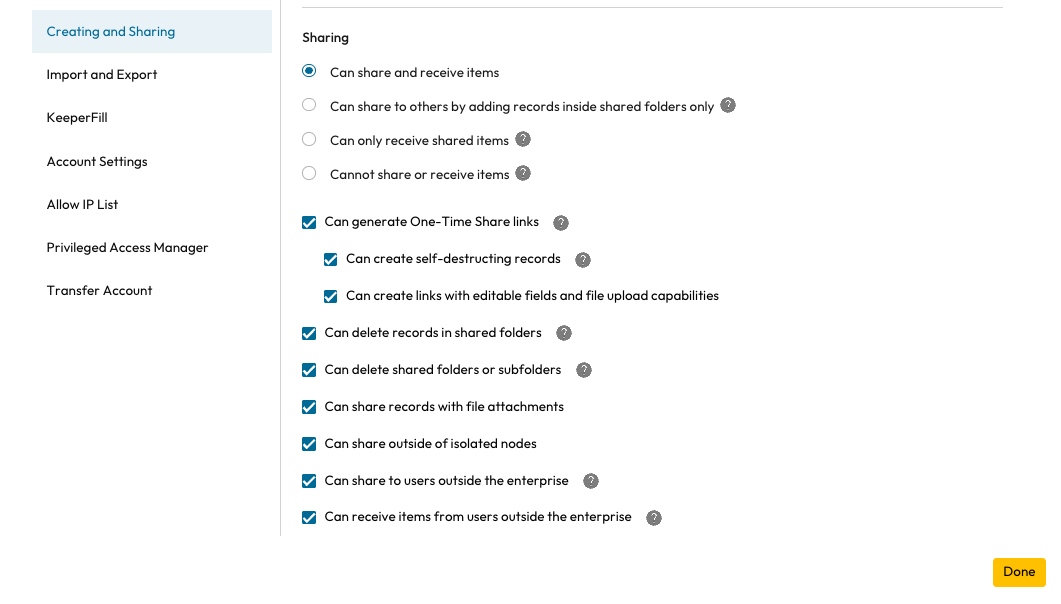This screenshot has height=604, width=1061.
Task: Open help for delete shared folders or subfolders
Action: 584,370
